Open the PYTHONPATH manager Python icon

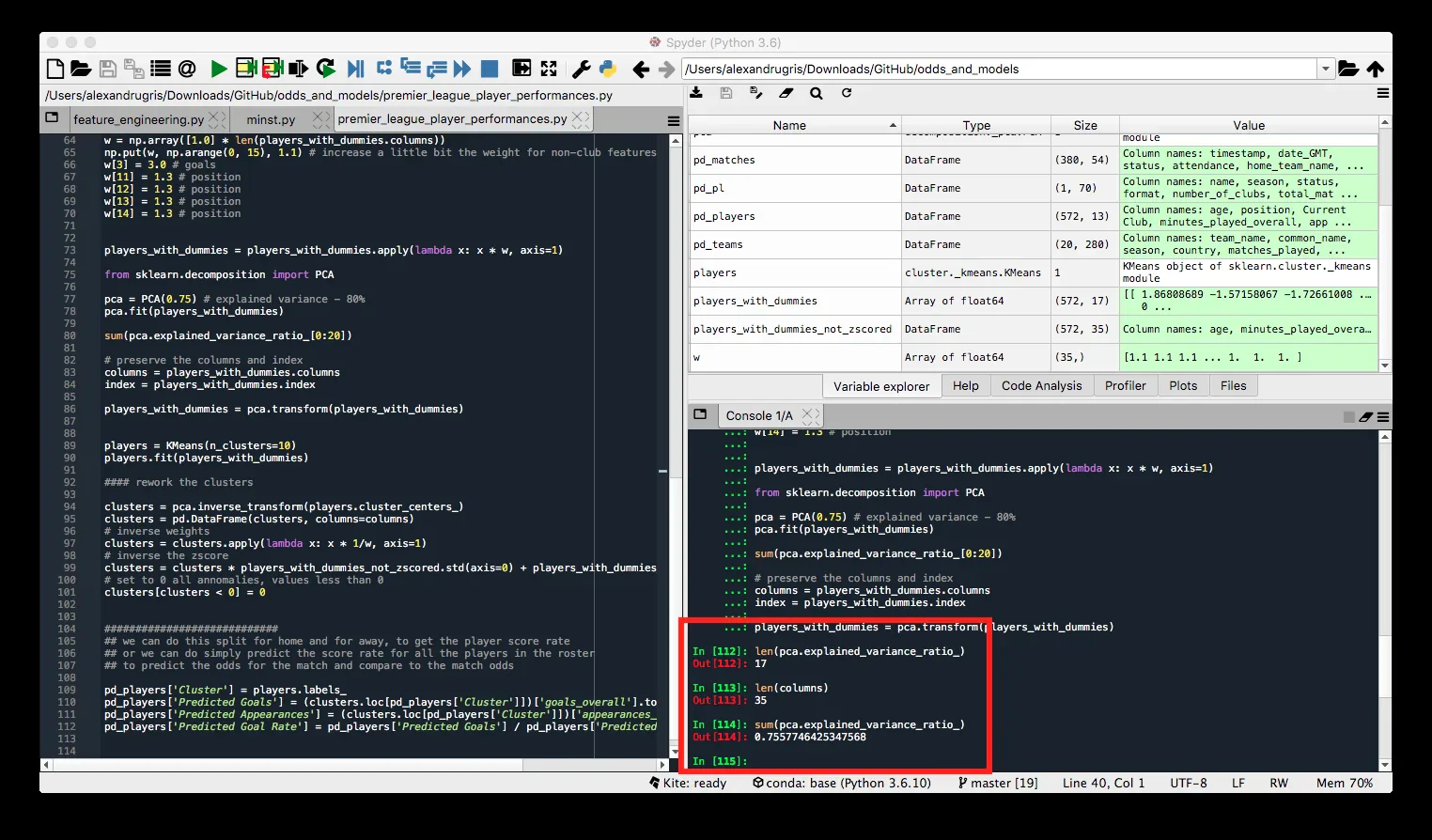pos(607,69)
